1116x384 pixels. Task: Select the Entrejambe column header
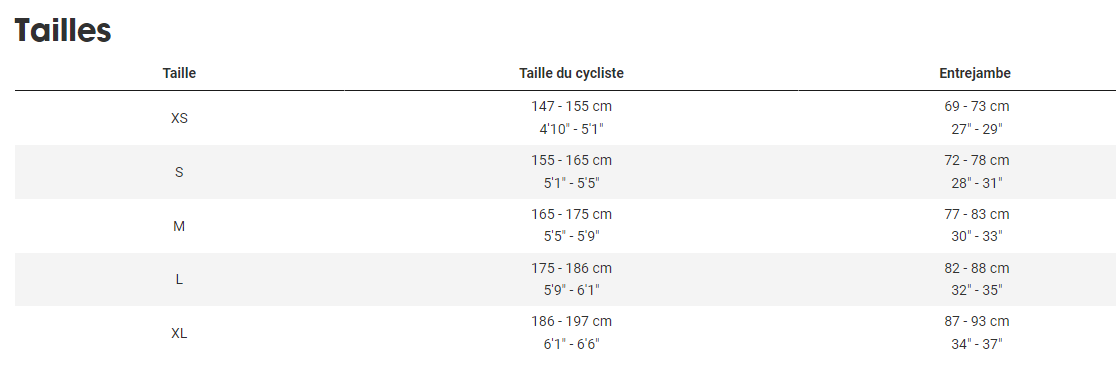click(x=975, y=73)
